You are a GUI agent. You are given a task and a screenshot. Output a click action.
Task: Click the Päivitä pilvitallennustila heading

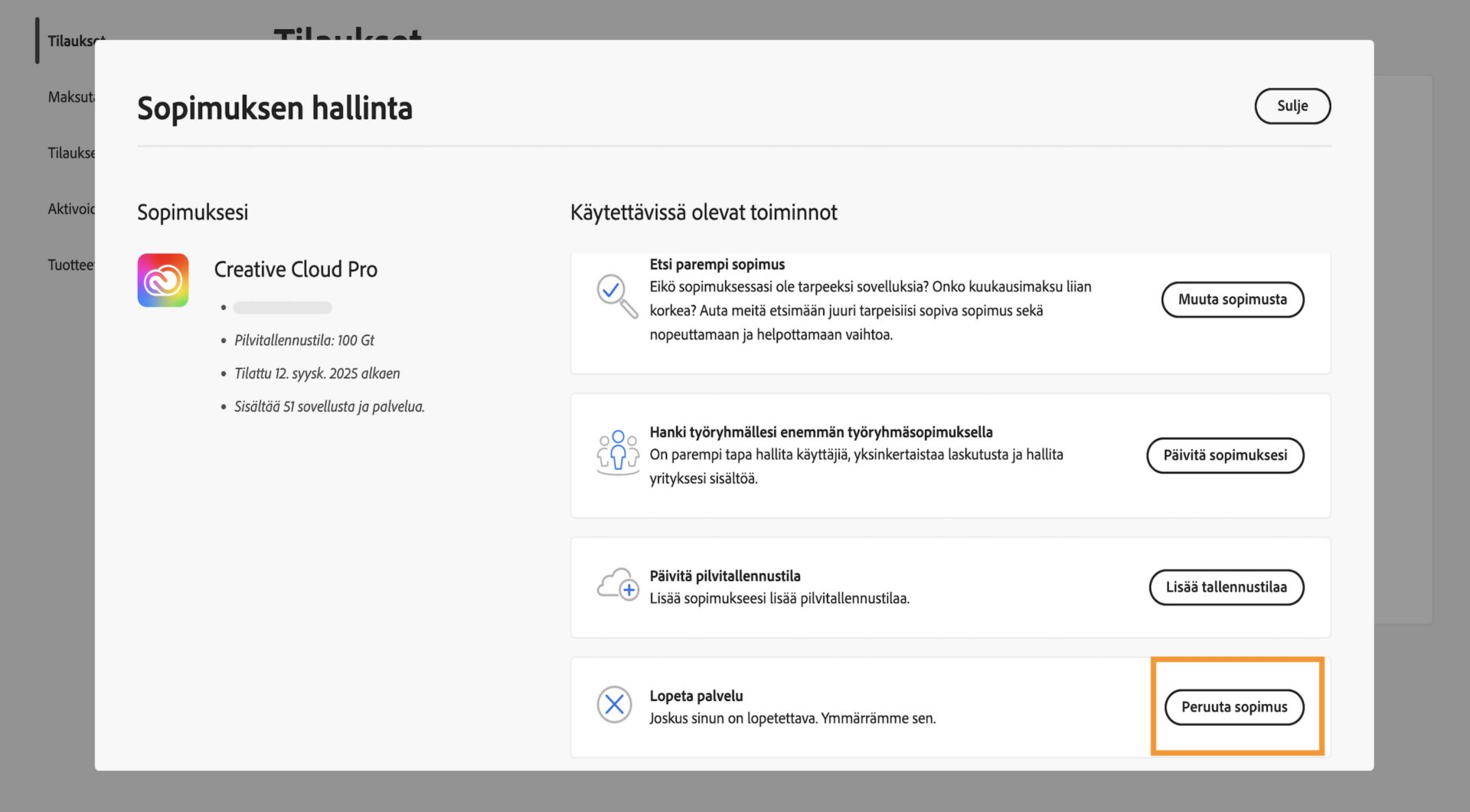tap(724, 576)
